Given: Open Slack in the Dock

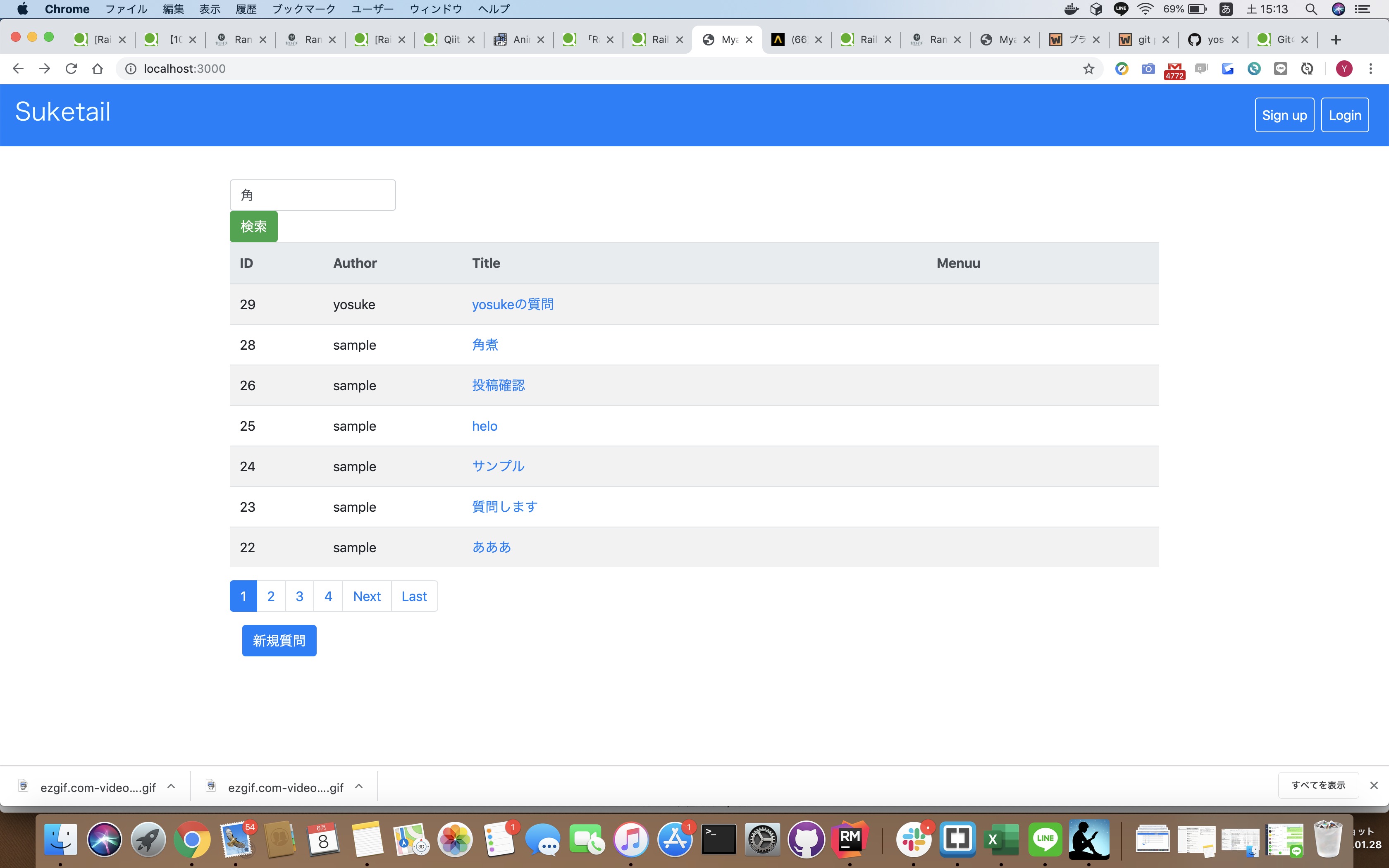Looking at the screenshot, I should (914, 839).
